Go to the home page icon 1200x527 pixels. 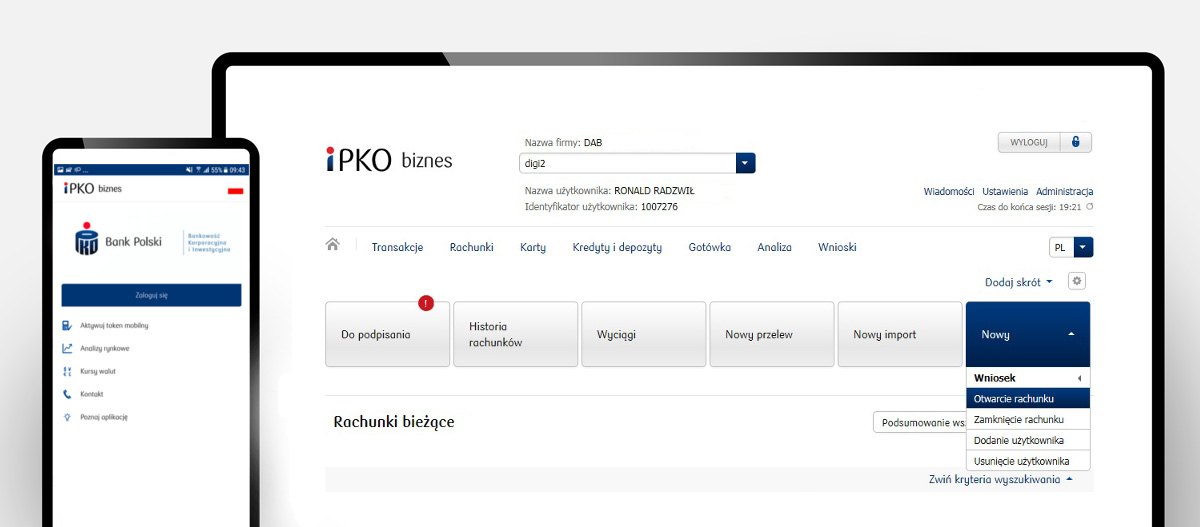click(333, 245)
